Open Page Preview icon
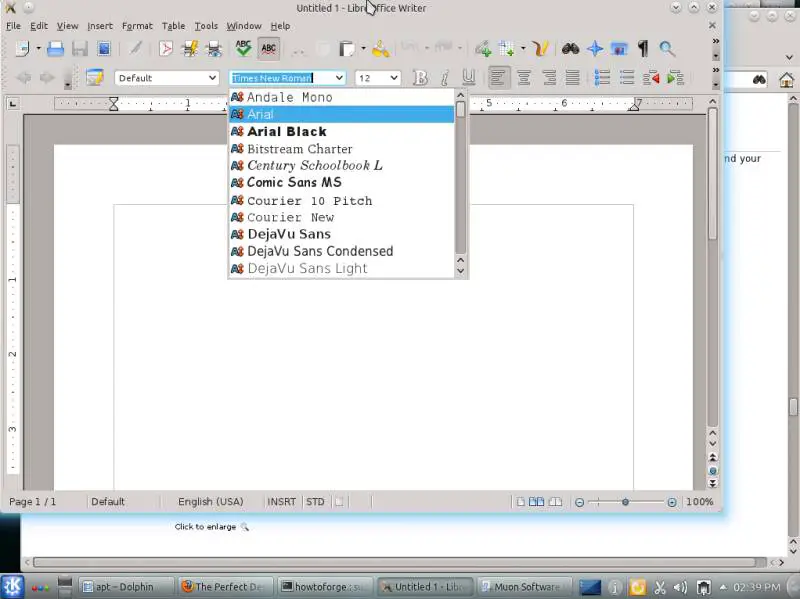 click(x=214, y=49)
